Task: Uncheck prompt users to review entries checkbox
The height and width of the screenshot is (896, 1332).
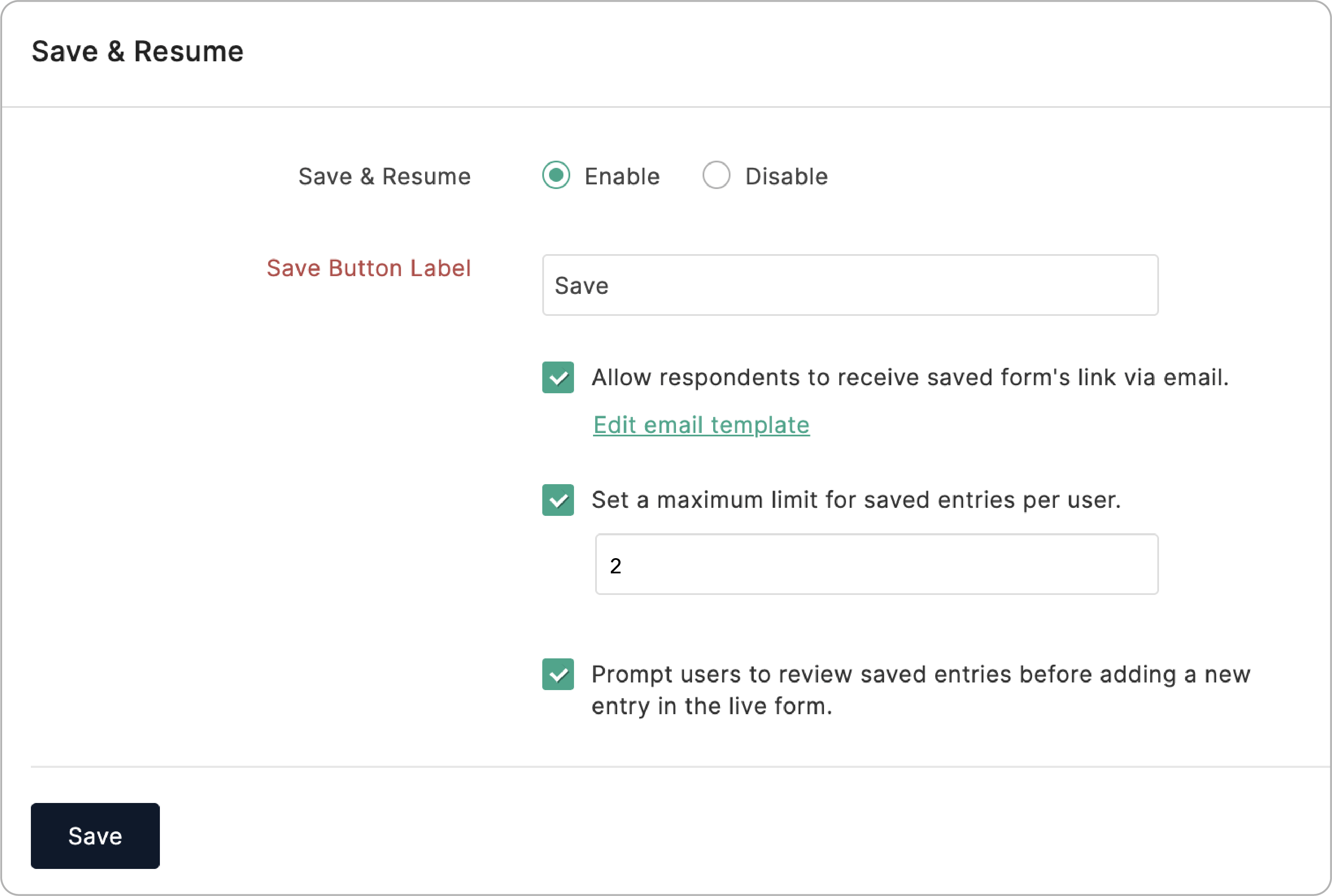Action: pos(558,674)
